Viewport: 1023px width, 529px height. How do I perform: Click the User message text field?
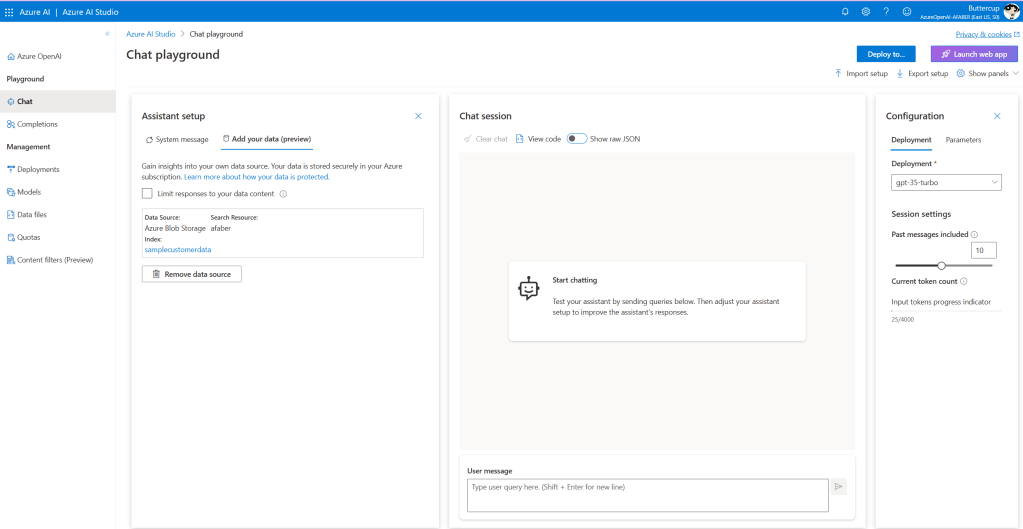coord(647,495)
